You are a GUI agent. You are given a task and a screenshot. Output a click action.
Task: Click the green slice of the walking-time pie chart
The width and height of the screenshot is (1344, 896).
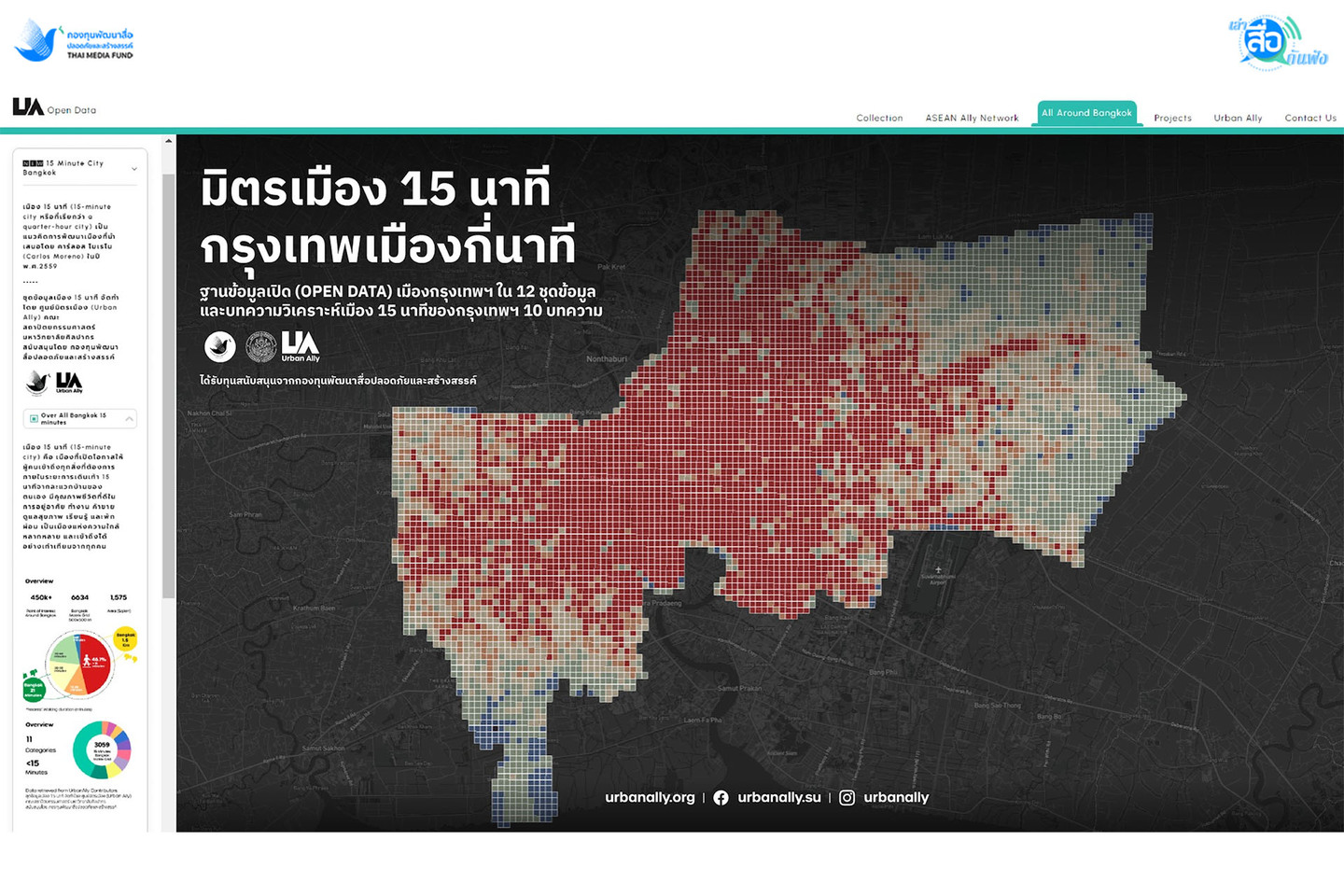pyautogui.click(x=63, y=649)
